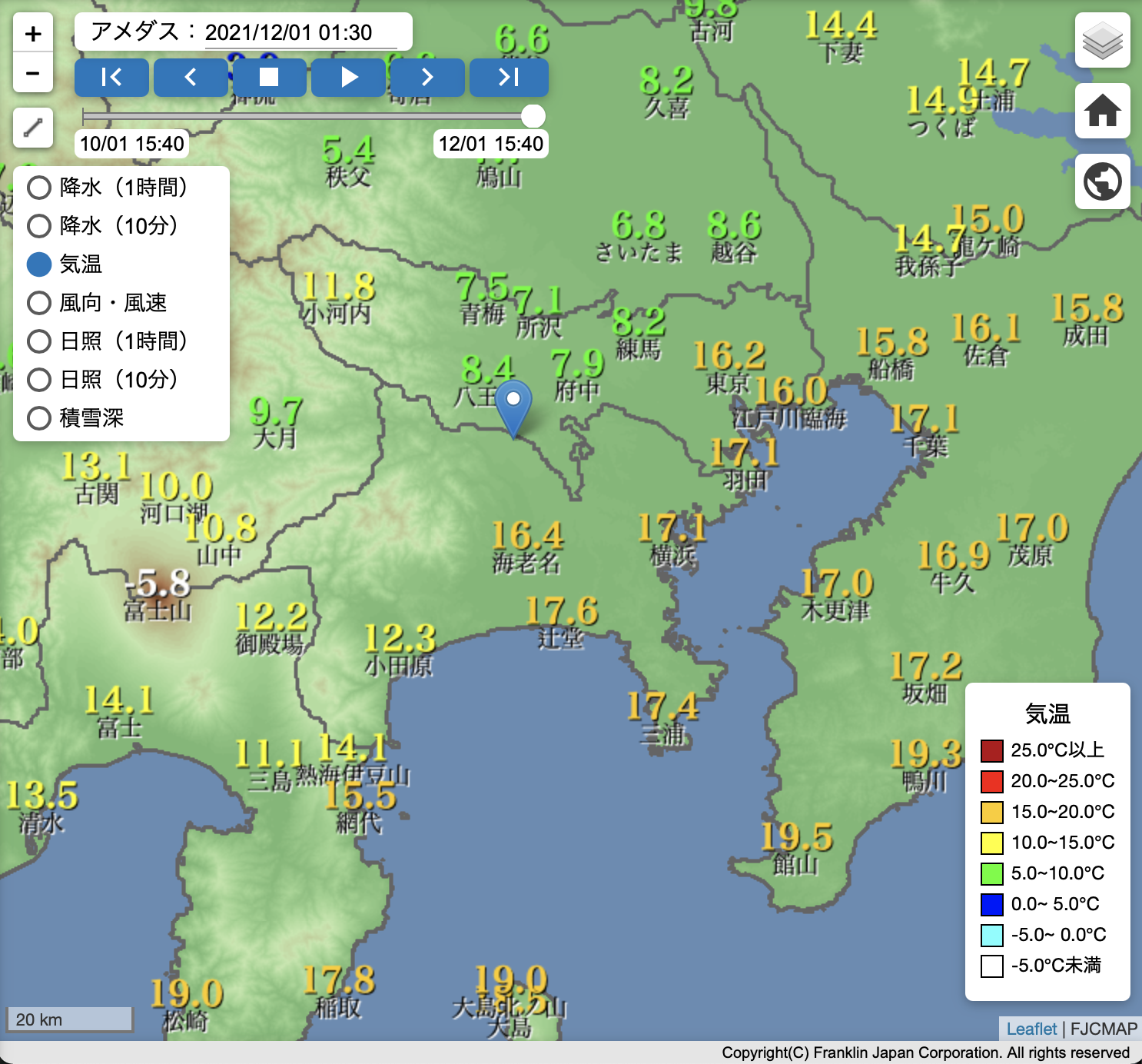Jump to latest time frame

509,78
